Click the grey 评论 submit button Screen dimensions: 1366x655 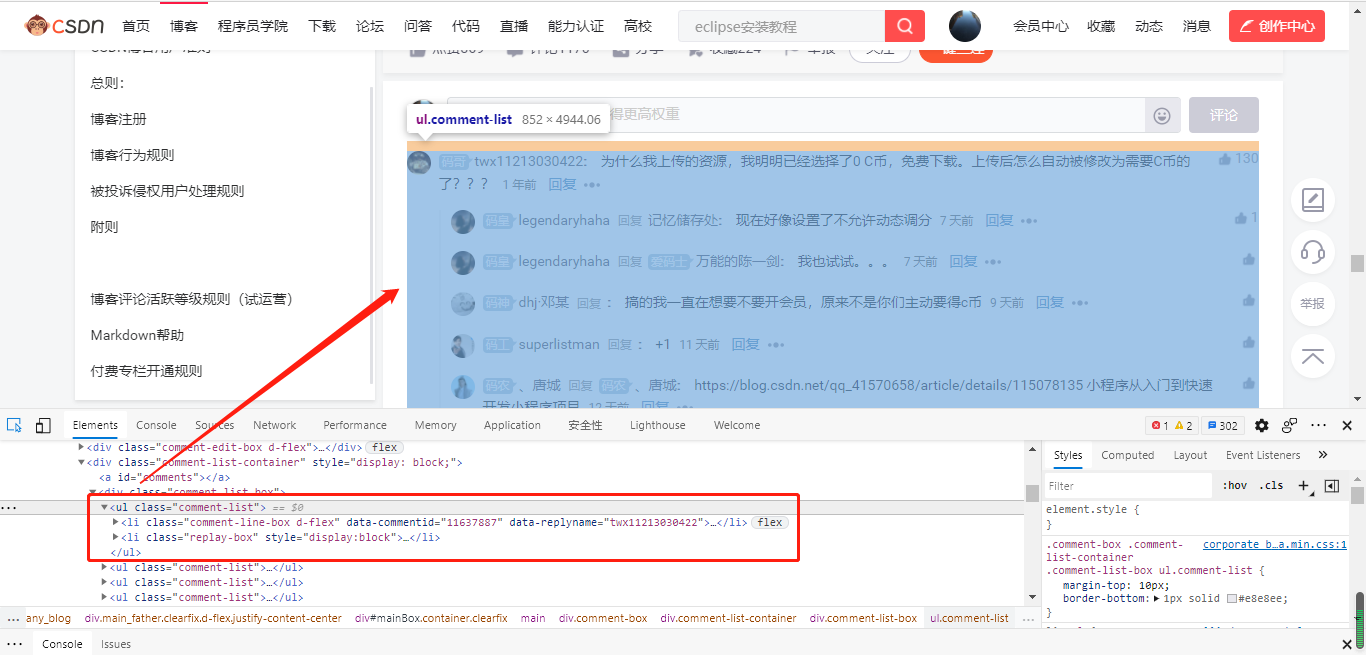(1224, 115)
